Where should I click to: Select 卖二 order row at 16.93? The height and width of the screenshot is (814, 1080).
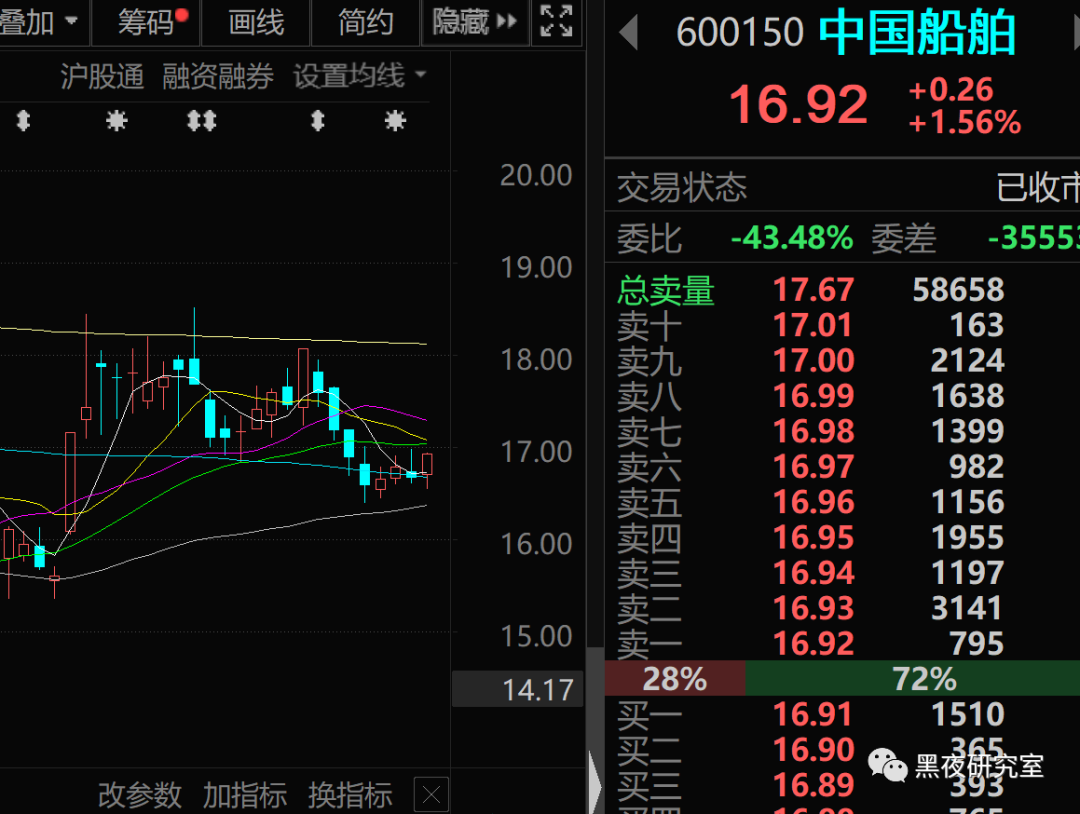(842, 608)
